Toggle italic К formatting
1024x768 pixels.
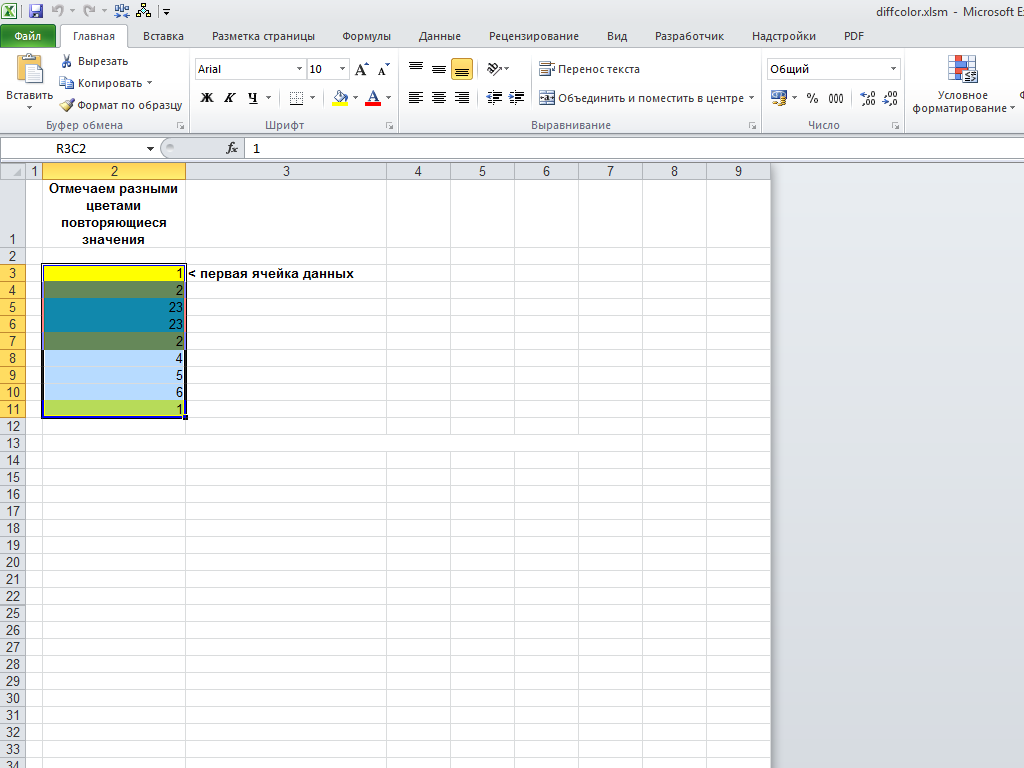pyautogui.click(x=229, y=98)
